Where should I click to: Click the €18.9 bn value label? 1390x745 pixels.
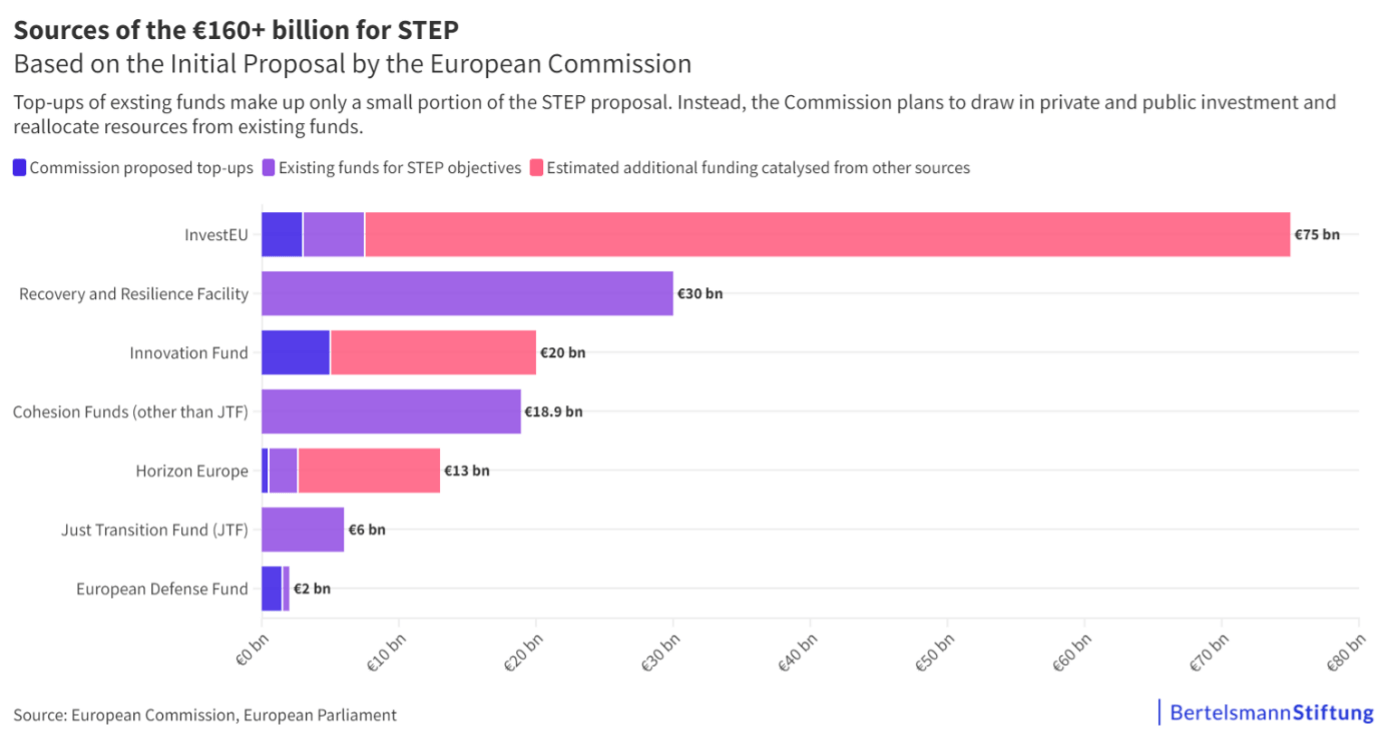click(553, 412)
